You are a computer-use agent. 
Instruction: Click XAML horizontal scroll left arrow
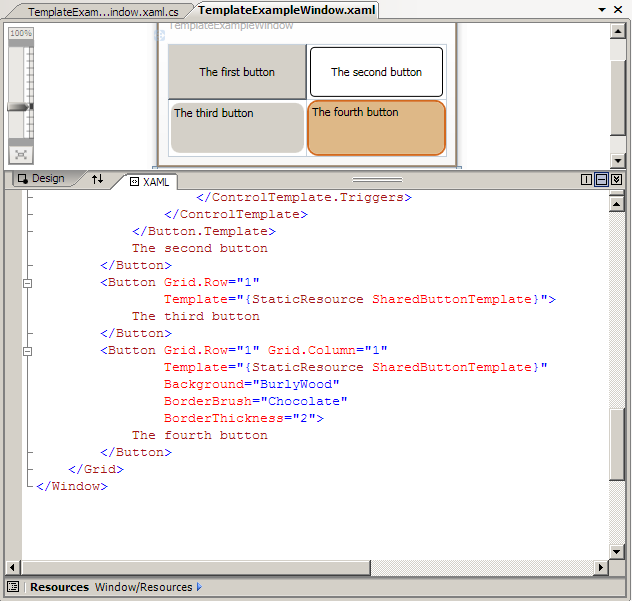coord(12,568)
